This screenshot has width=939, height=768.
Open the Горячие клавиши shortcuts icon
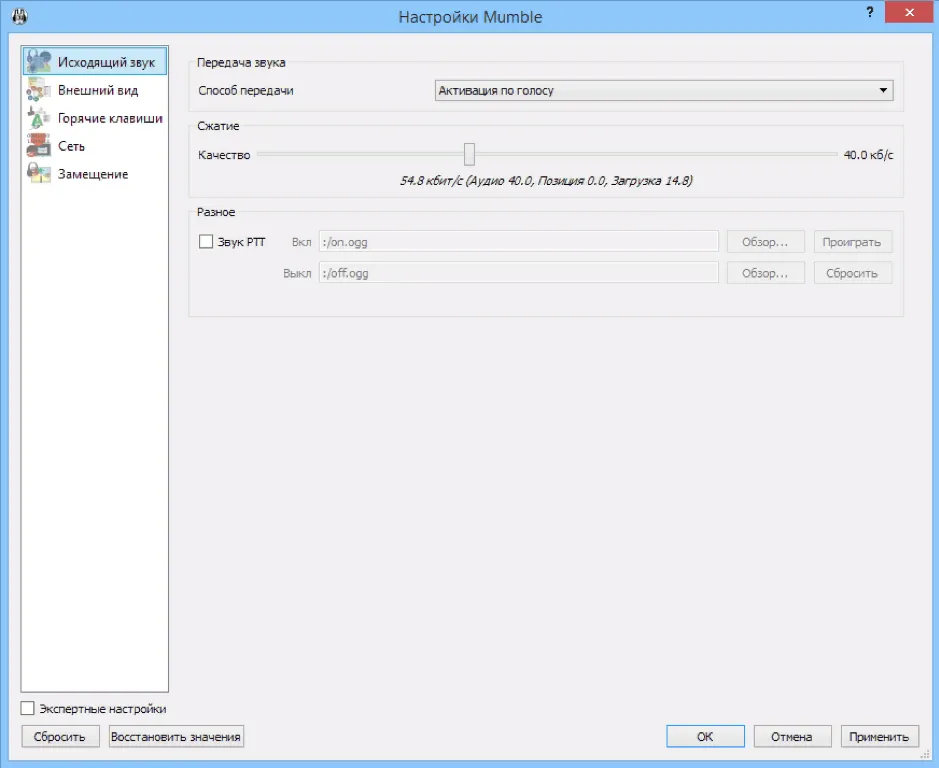pyautogui.click(x=38, y=118)
